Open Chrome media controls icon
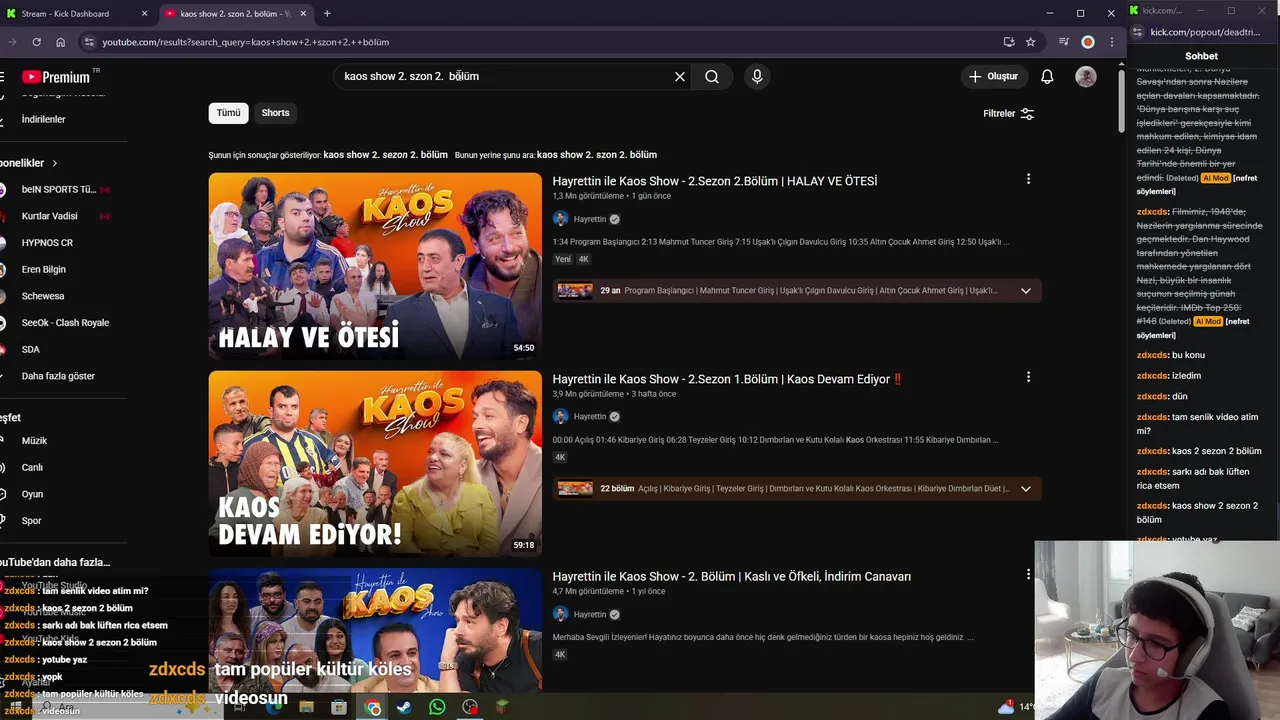 [1064, 42]
